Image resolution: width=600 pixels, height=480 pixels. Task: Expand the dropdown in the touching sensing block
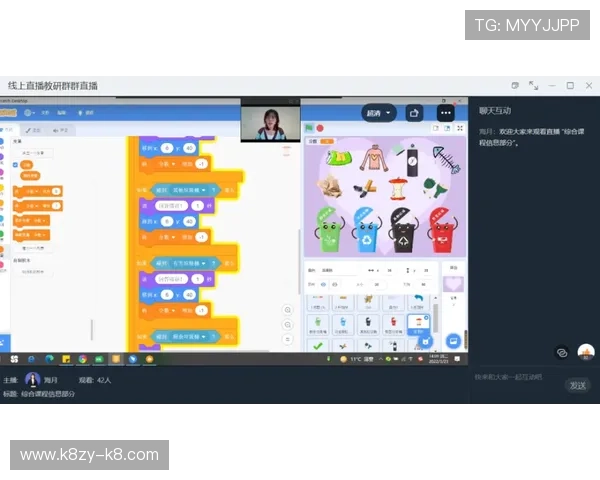[x=203, y=190]
